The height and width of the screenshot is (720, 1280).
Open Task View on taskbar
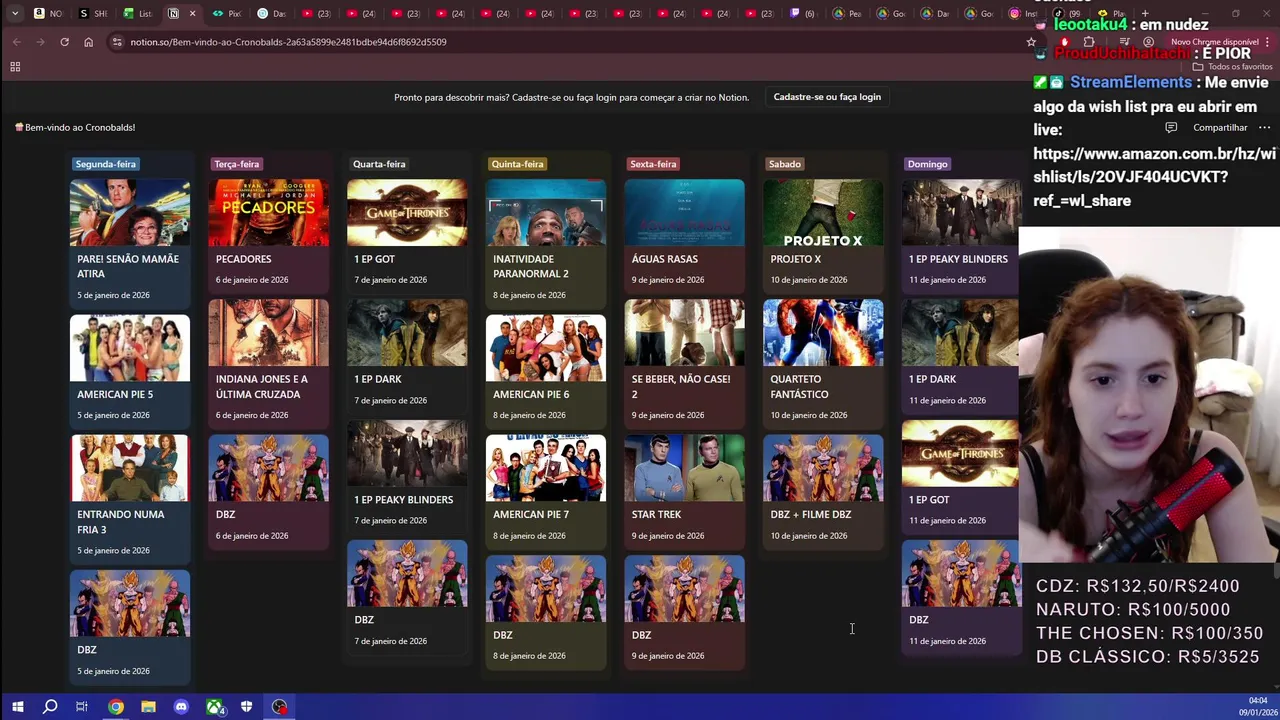pyautogui.click(x=82, y=707)
